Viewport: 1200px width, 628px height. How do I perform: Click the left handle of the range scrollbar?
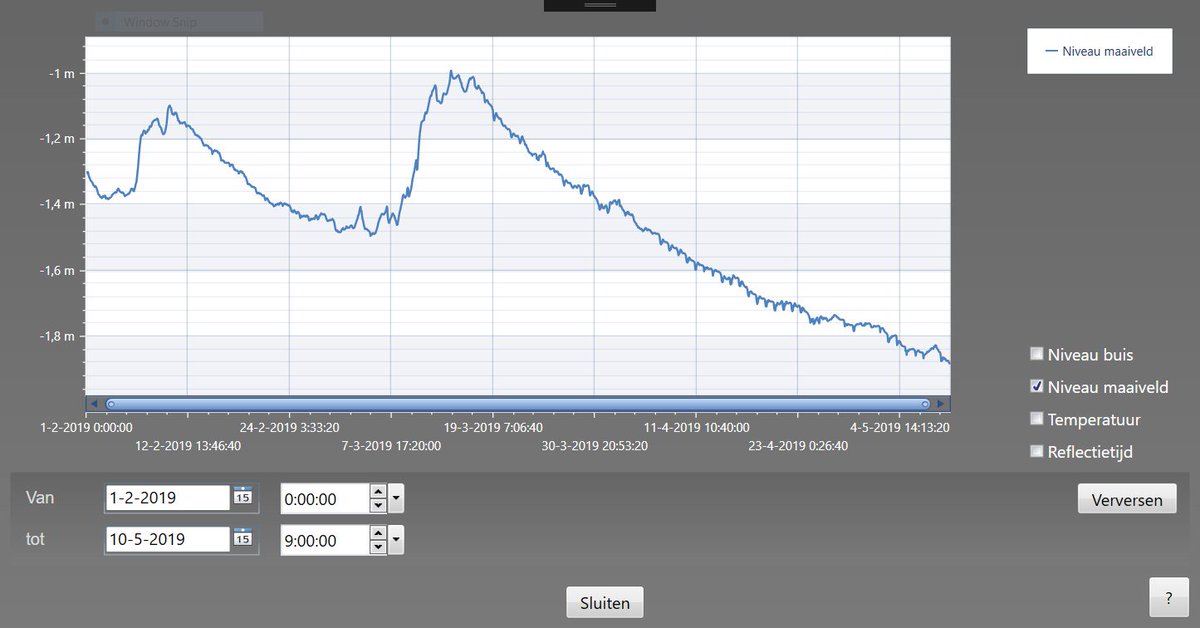tap(111, 403)
